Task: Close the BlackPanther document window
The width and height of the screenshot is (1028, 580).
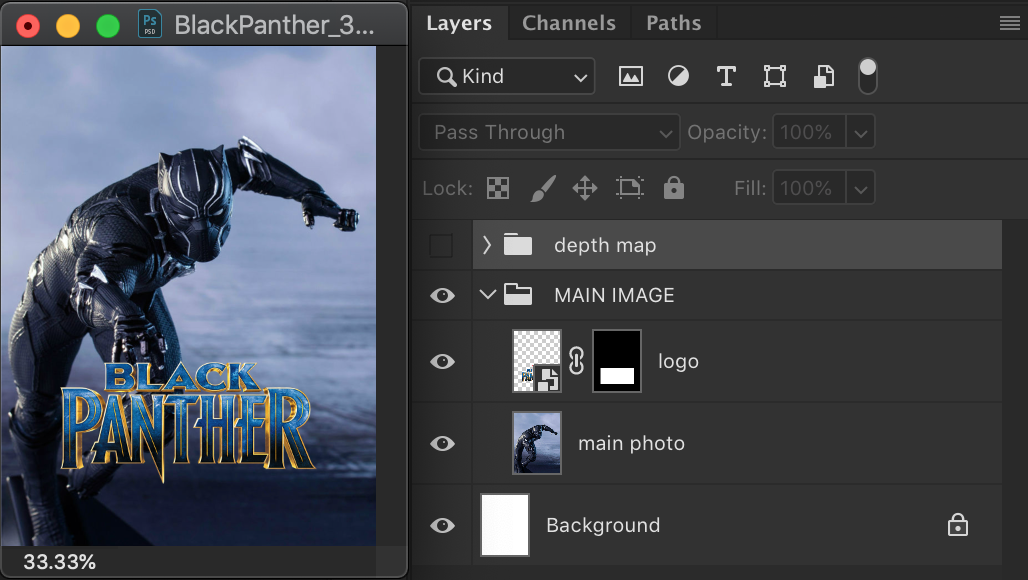Action: (x=28, y=26)
